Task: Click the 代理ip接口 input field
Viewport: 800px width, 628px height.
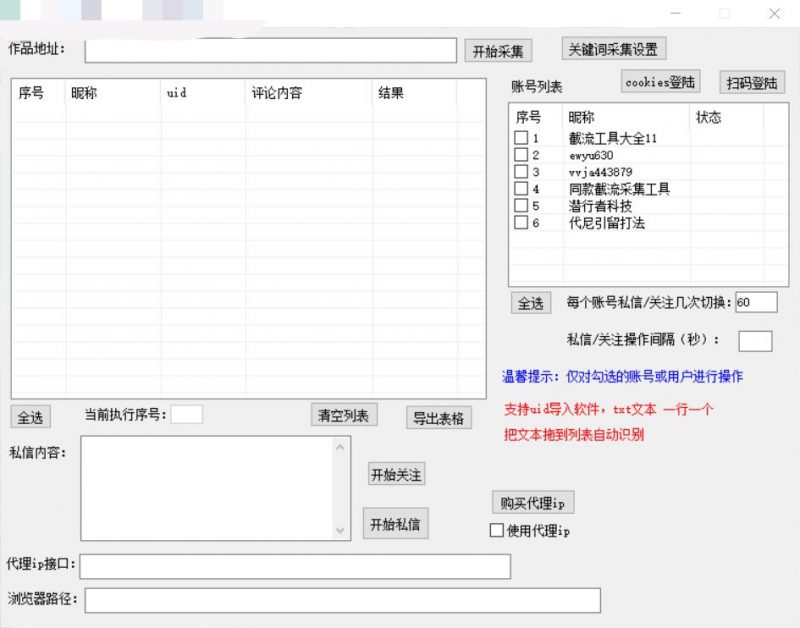Action: tap(295, 566)
